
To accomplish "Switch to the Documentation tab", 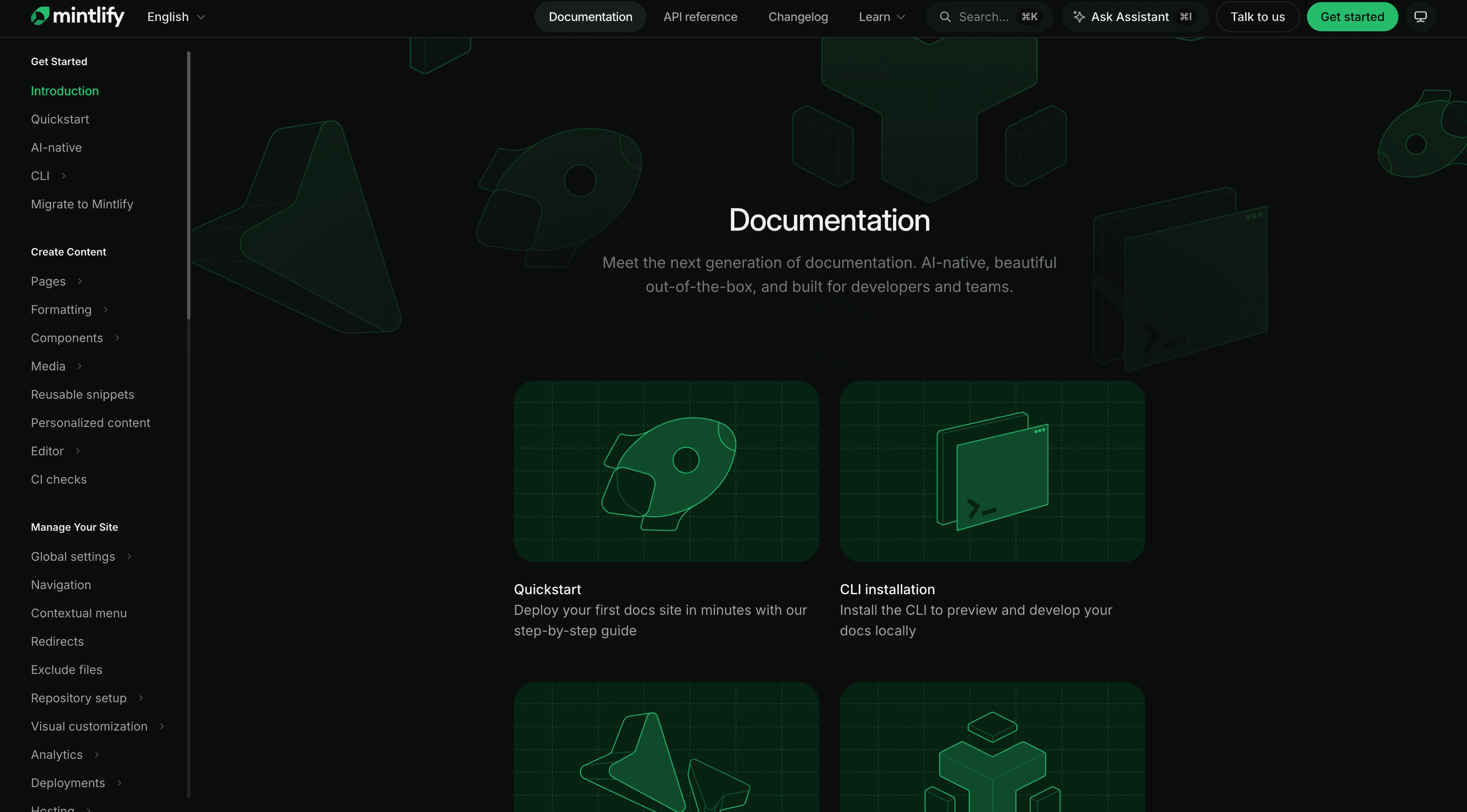I will pyautogui.click(x=590, y=17).
